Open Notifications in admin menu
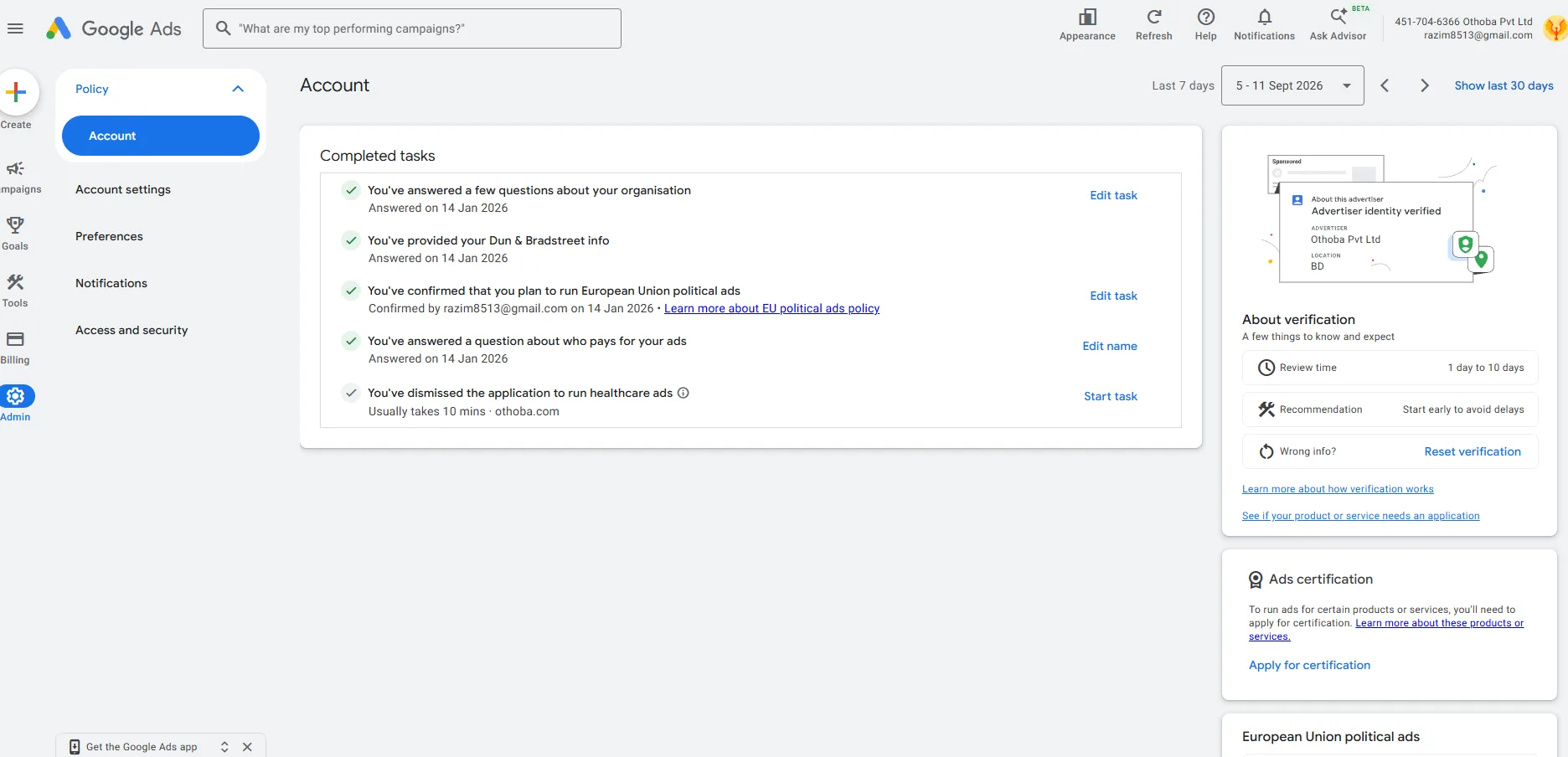Image resolution: width=1568 pixels, height=757 pixels. 111,283
